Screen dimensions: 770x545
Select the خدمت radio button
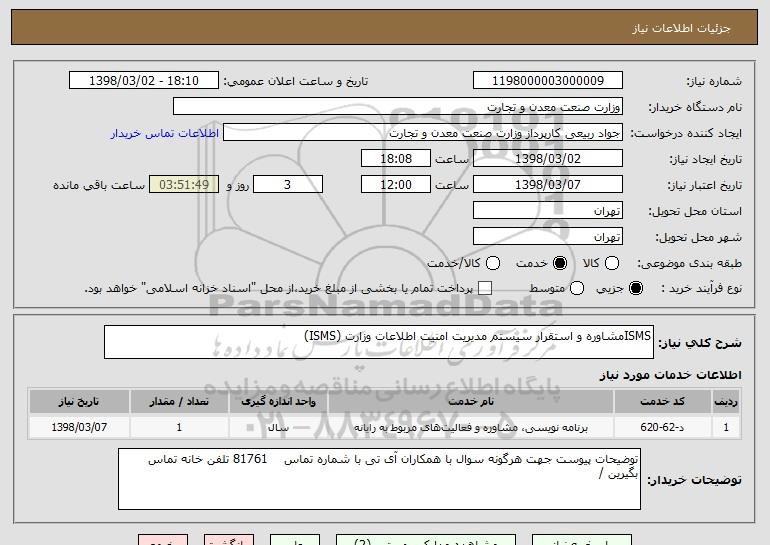coord(560,263)
